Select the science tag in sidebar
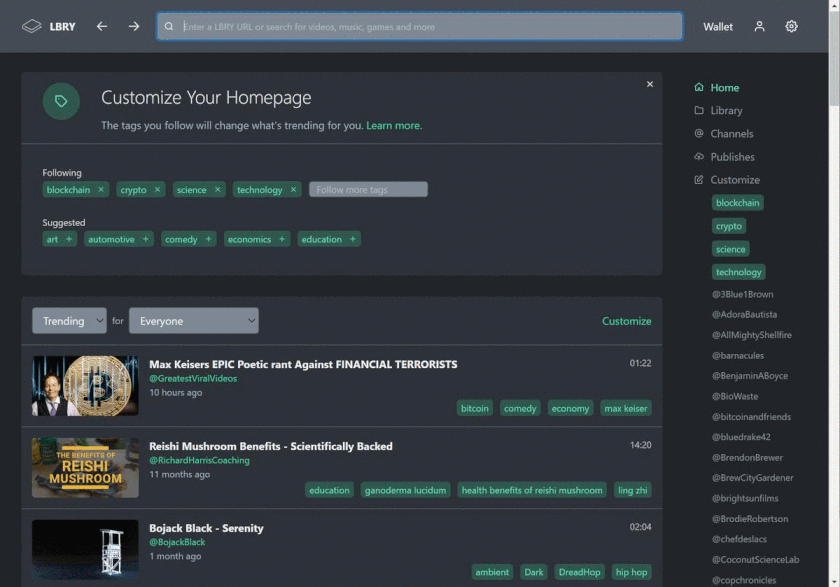This screenshot has width=840, height=587. (730, 249)
